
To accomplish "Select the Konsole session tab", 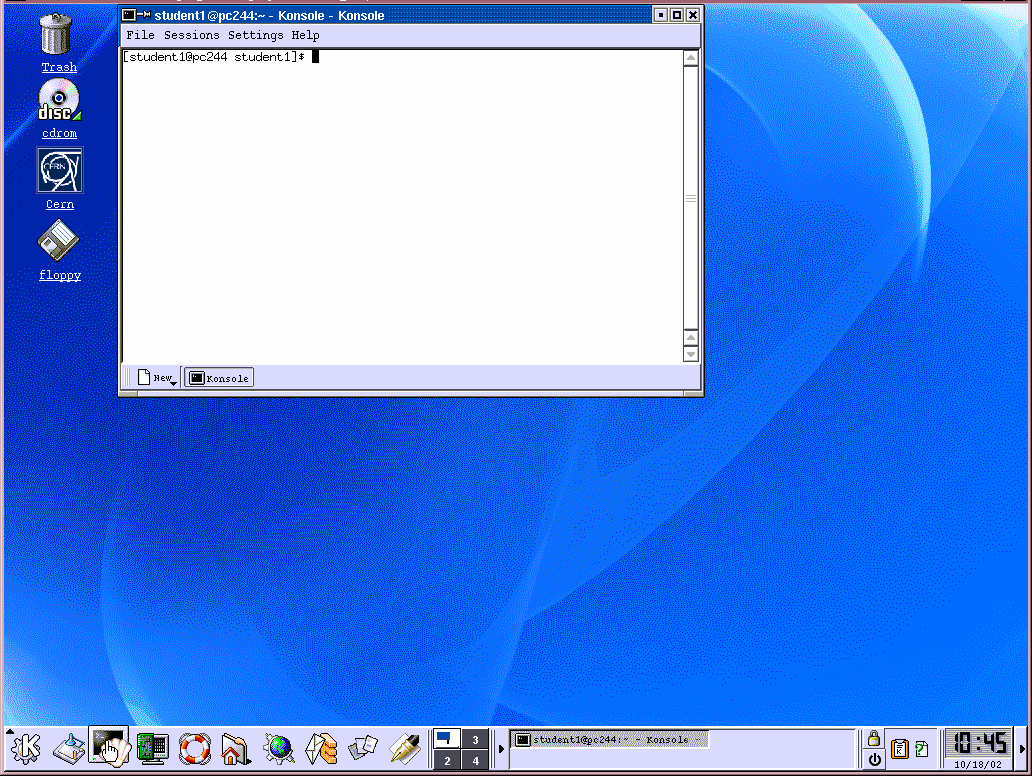I will tap(219, 378).
